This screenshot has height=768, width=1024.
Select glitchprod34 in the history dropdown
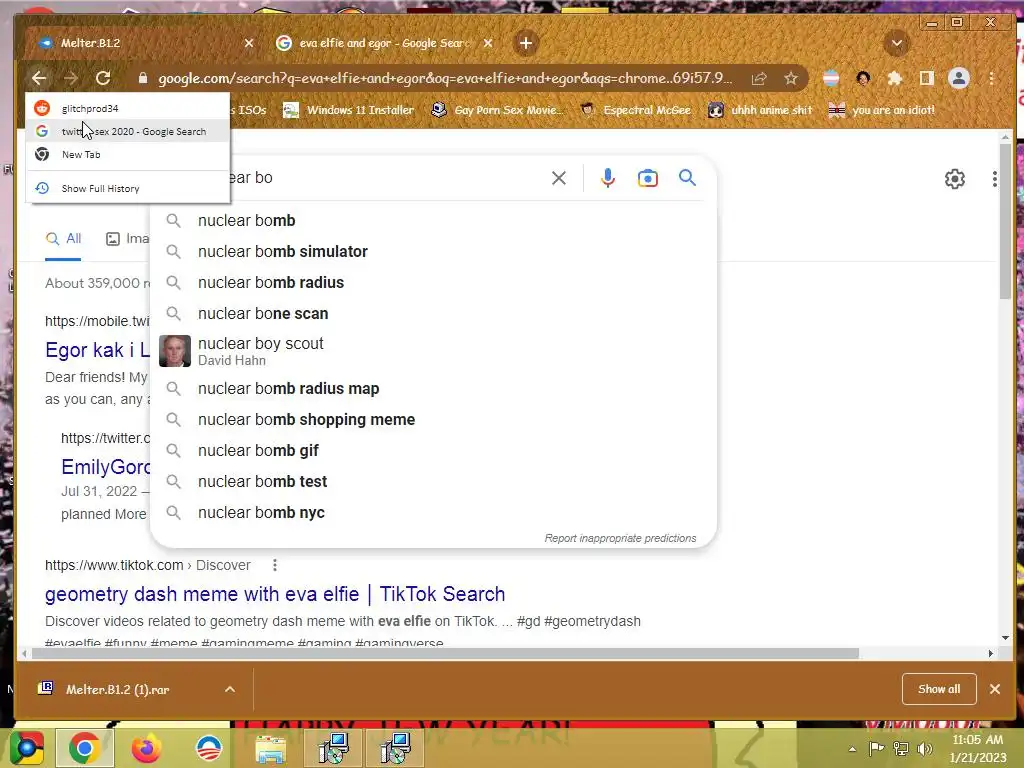pos(128,108)
